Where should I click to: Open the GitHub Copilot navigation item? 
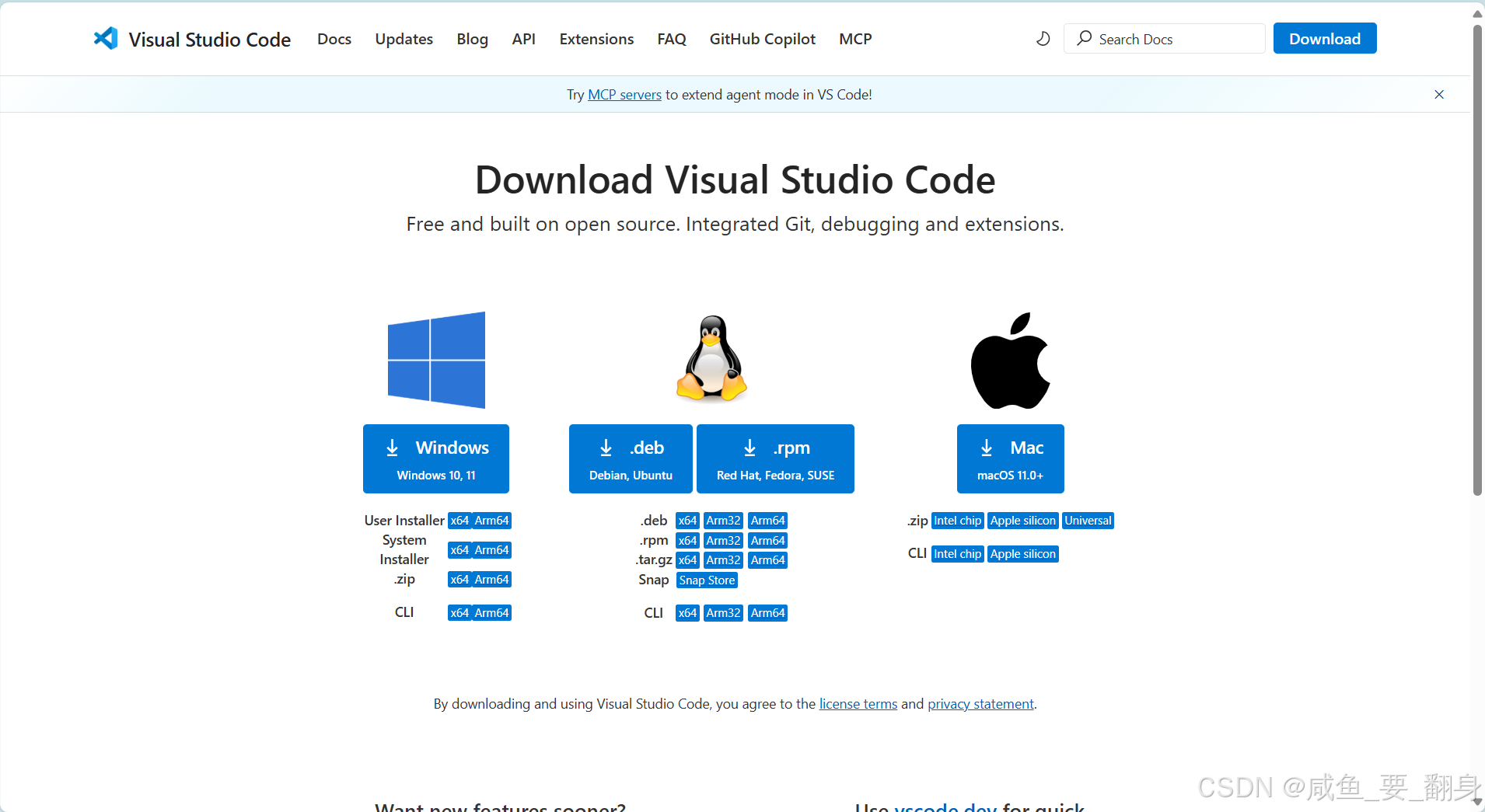point(763,39)
